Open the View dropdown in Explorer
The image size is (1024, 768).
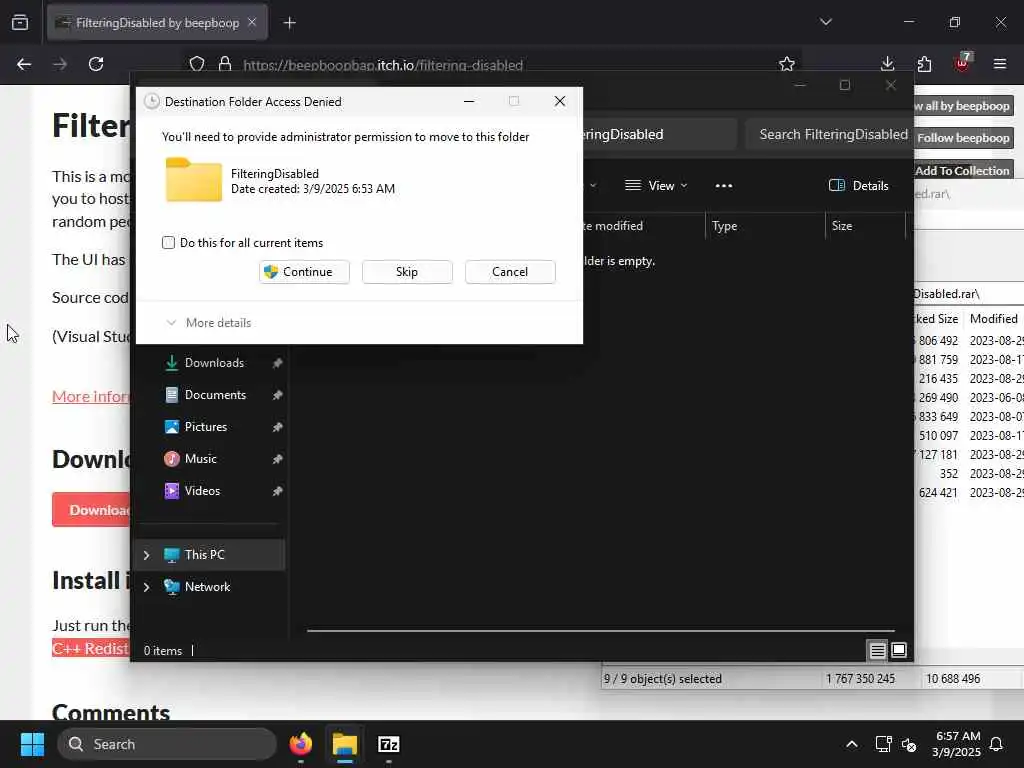[656, 186]
